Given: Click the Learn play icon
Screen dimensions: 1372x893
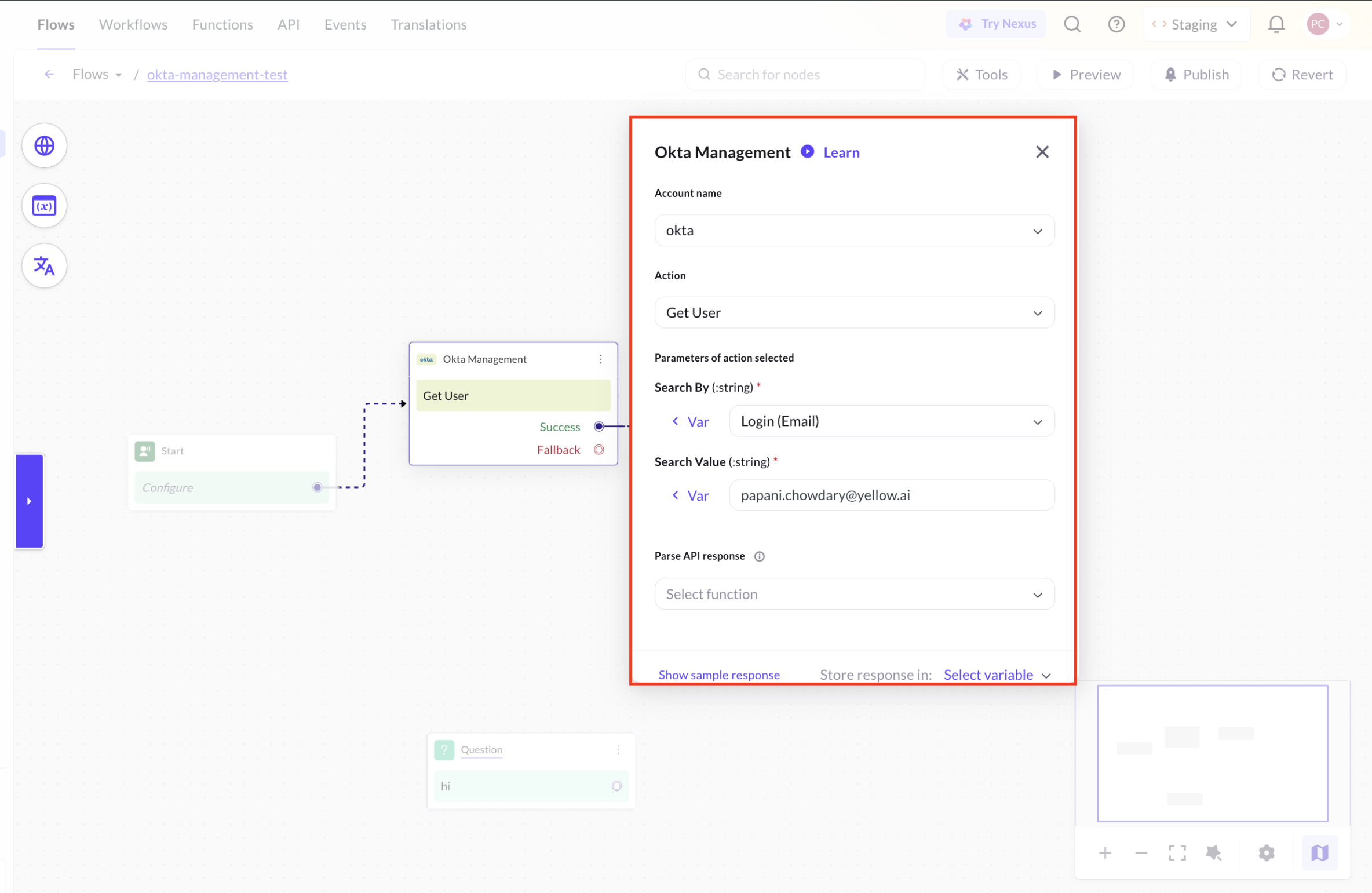Looking at the screenshot, I should pos(807,152).
